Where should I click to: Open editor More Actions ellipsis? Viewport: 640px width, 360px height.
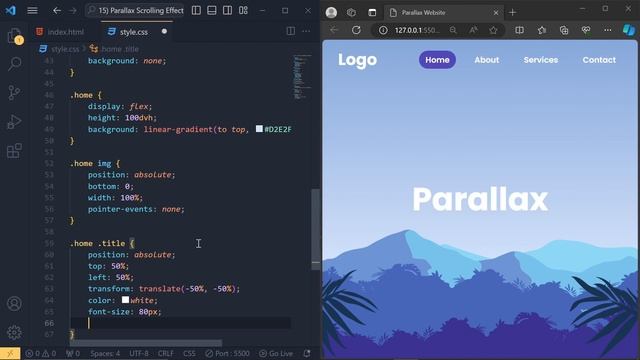pyautogui.click(x=306, y=31)
